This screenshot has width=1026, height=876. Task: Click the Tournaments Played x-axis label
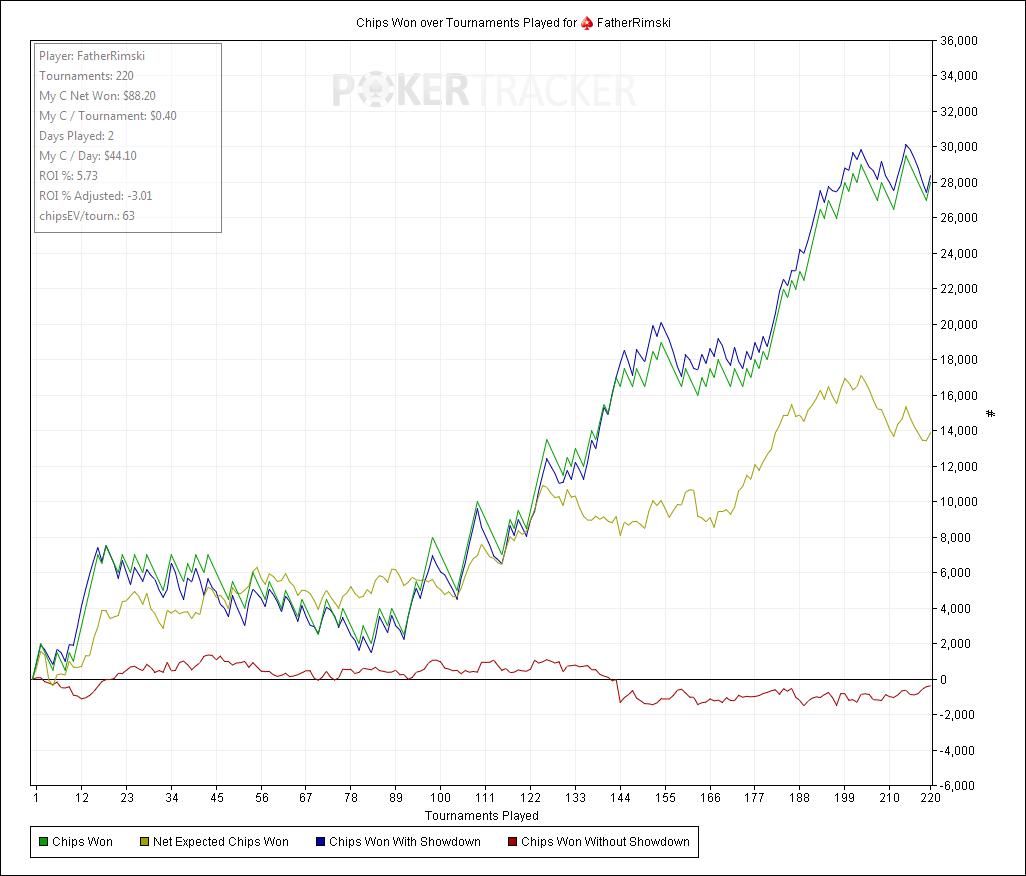pyautogui.click(x=482, y=816)
